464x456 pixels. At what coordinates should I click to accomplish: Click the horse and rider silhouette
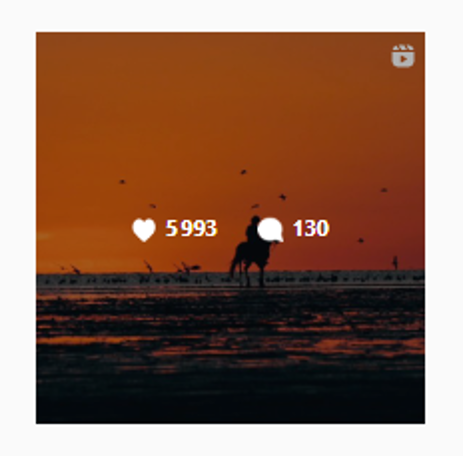coord(252,252)
